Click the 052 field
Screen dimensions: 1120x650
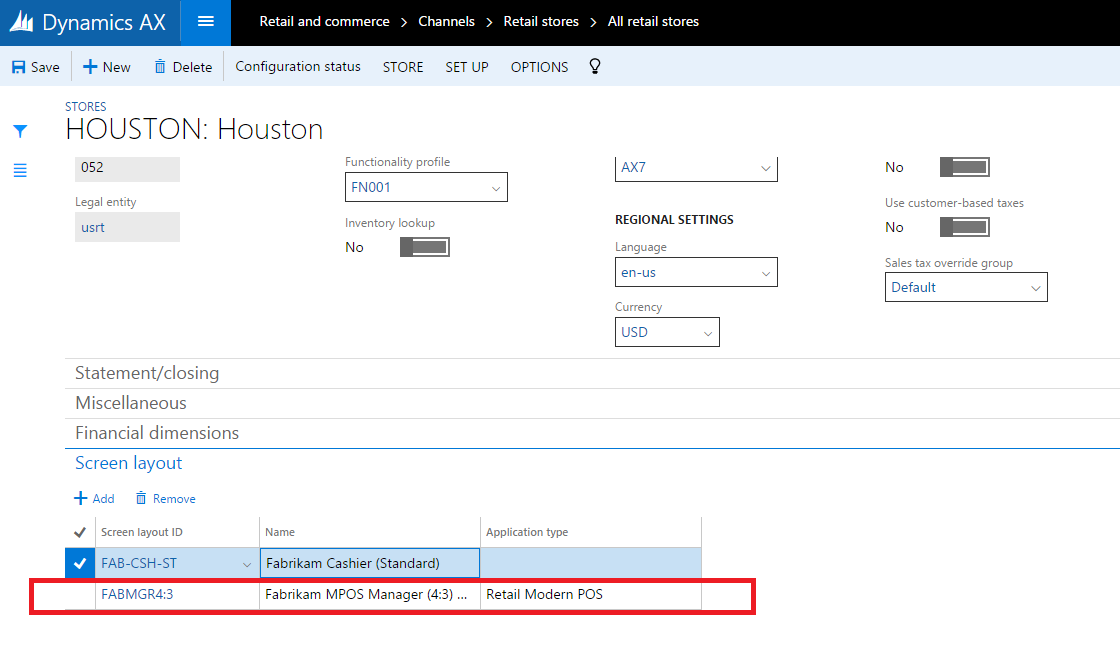click(x=127, y=169)
